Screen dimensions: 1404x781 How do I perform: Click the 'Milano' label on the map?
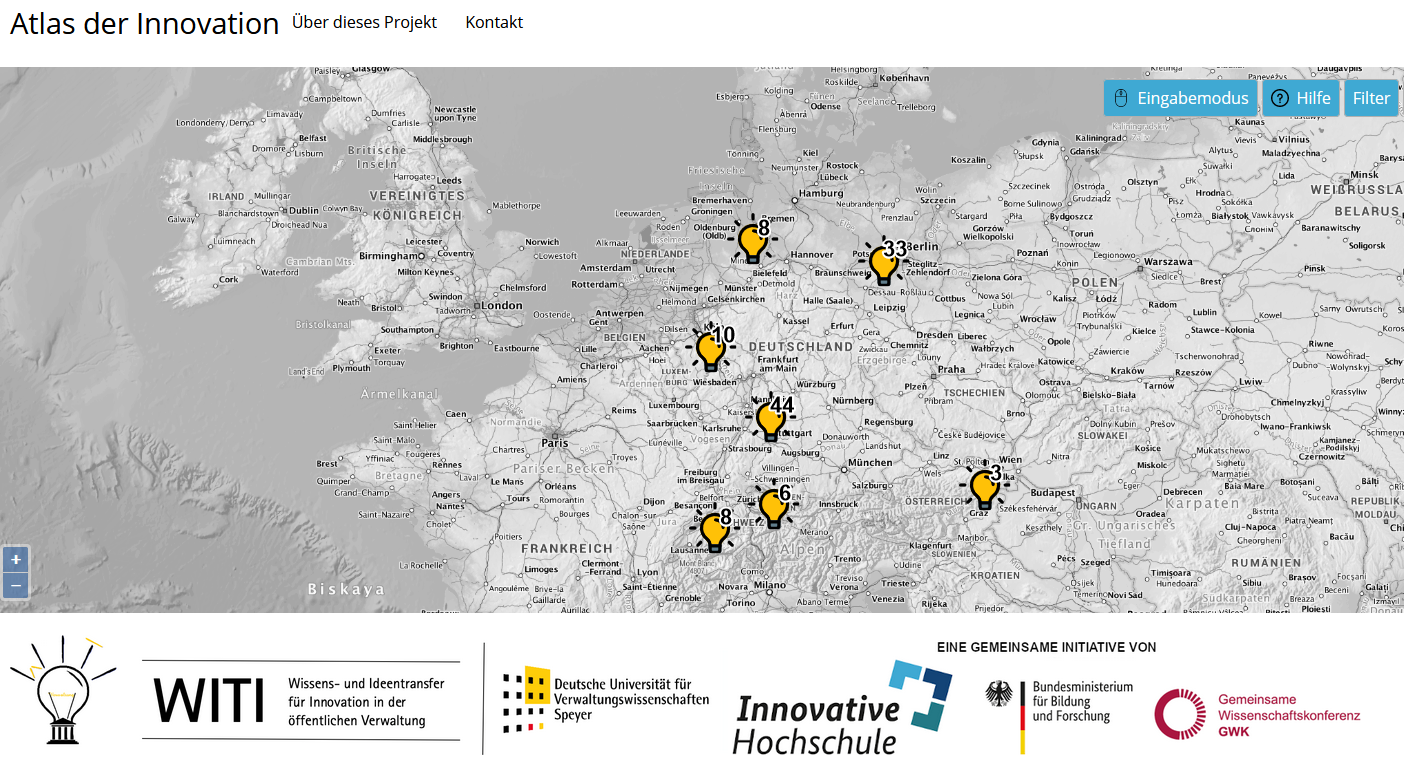pyautogui.click(x=770, y=585)
